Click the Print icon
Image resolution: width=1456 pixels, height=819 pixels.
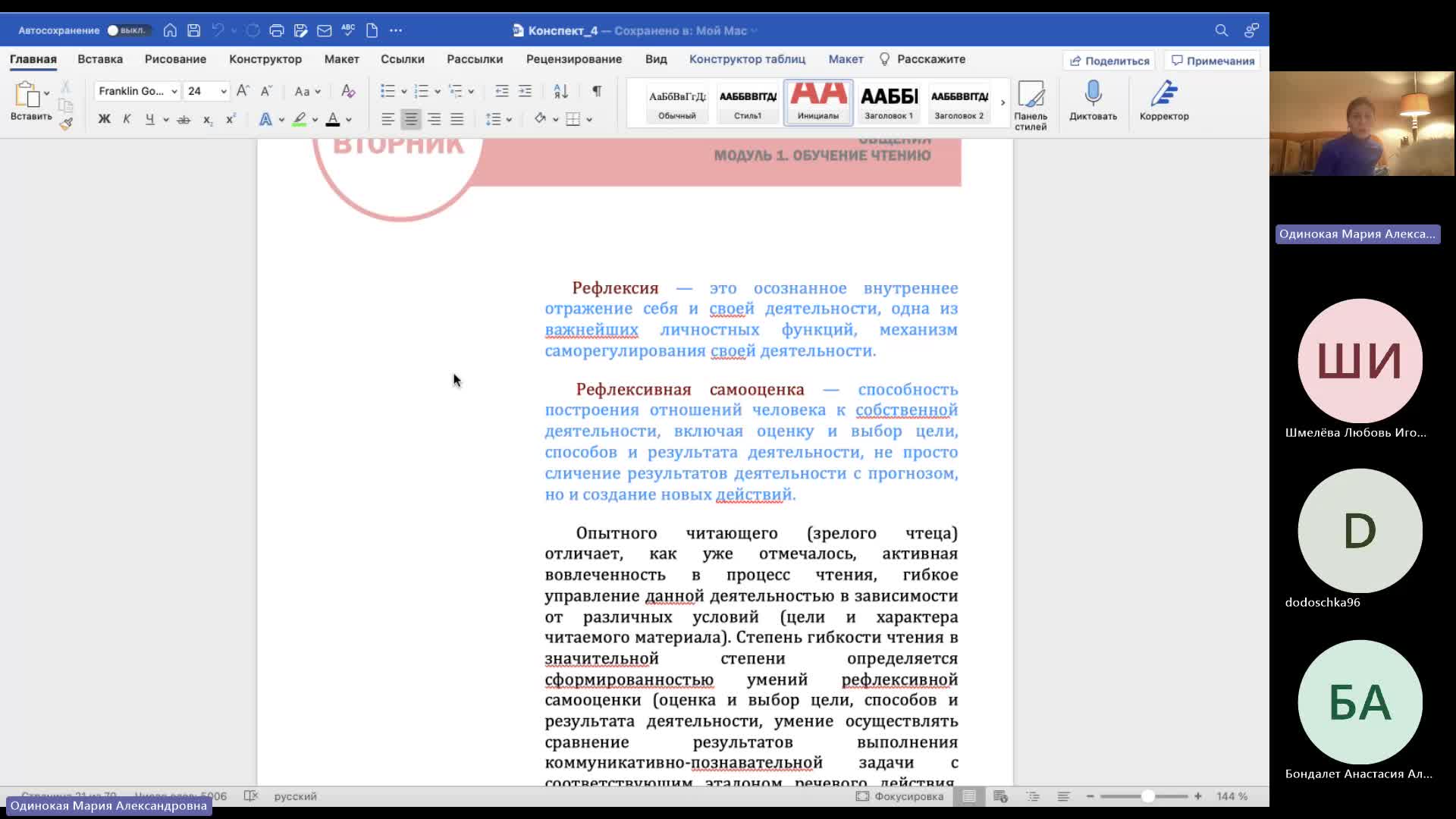[x=277, y=30]
